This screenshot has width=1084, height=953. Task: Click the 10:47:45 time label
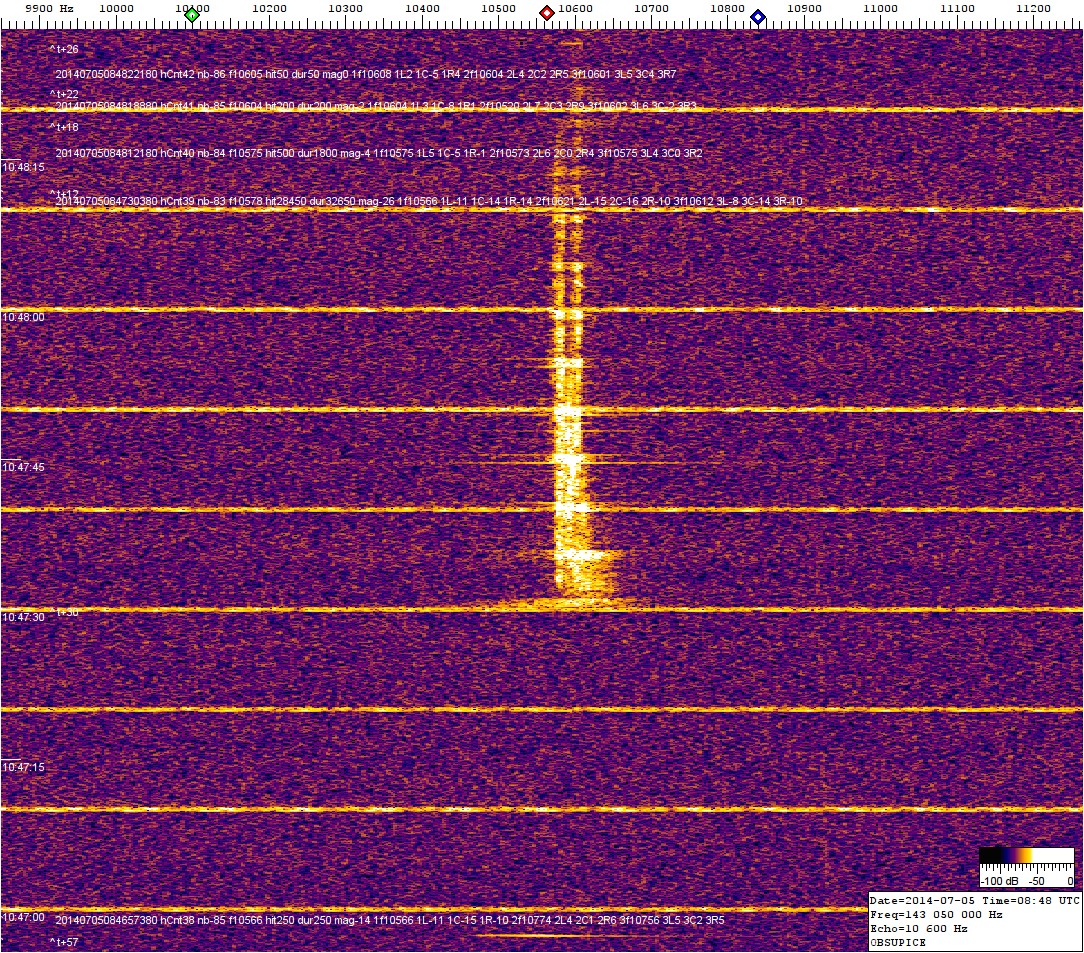(23, 467)
